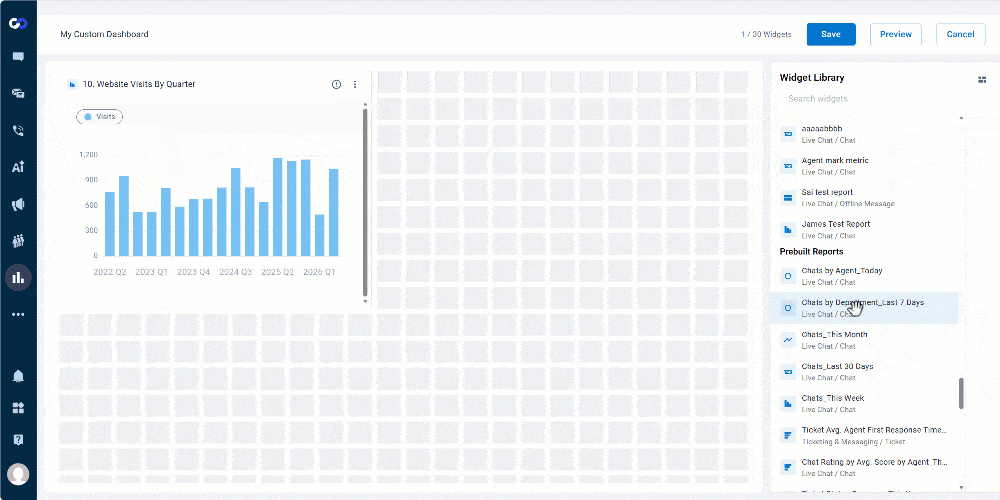Toggle the Widget Library grid view icon
This screenshot has width=1000, height=500.
(982, 79)
